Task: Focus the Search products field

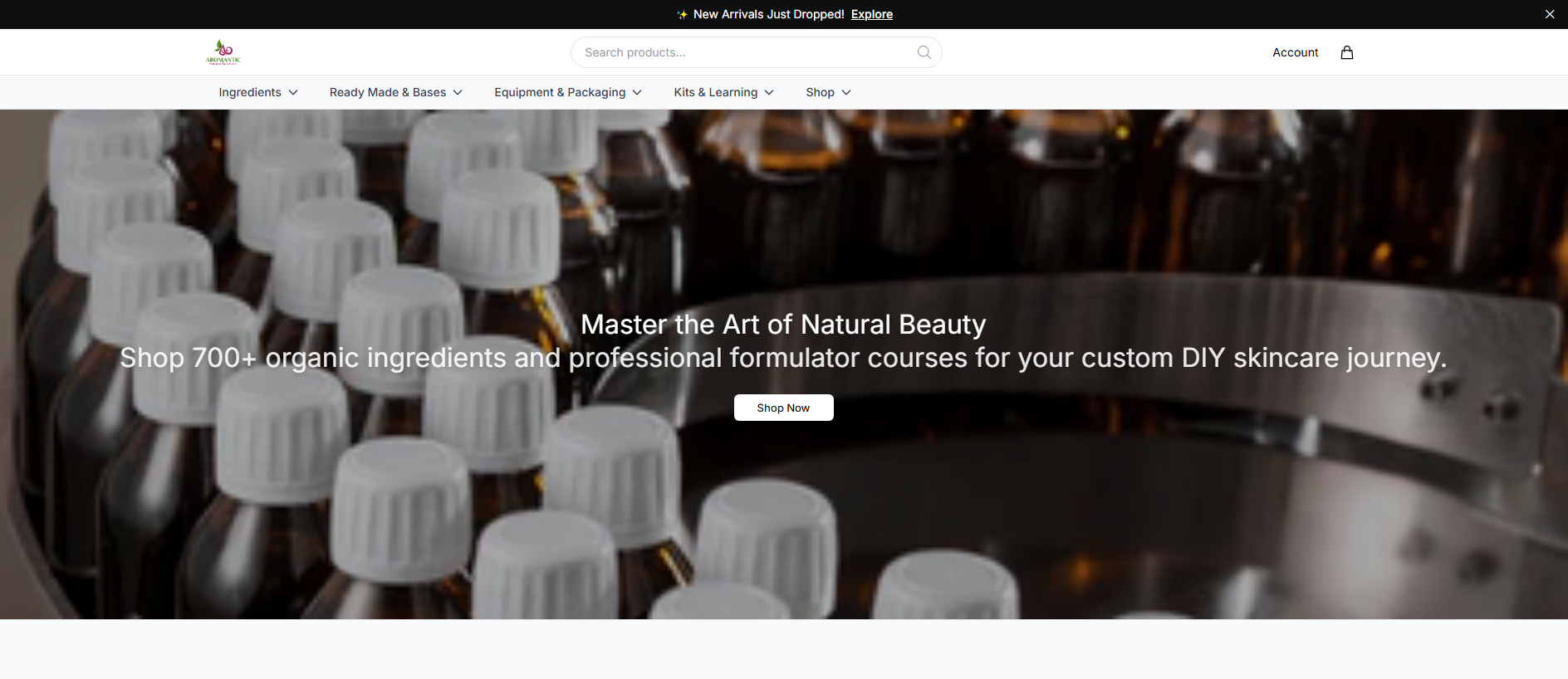Action: tap(756, 52)
